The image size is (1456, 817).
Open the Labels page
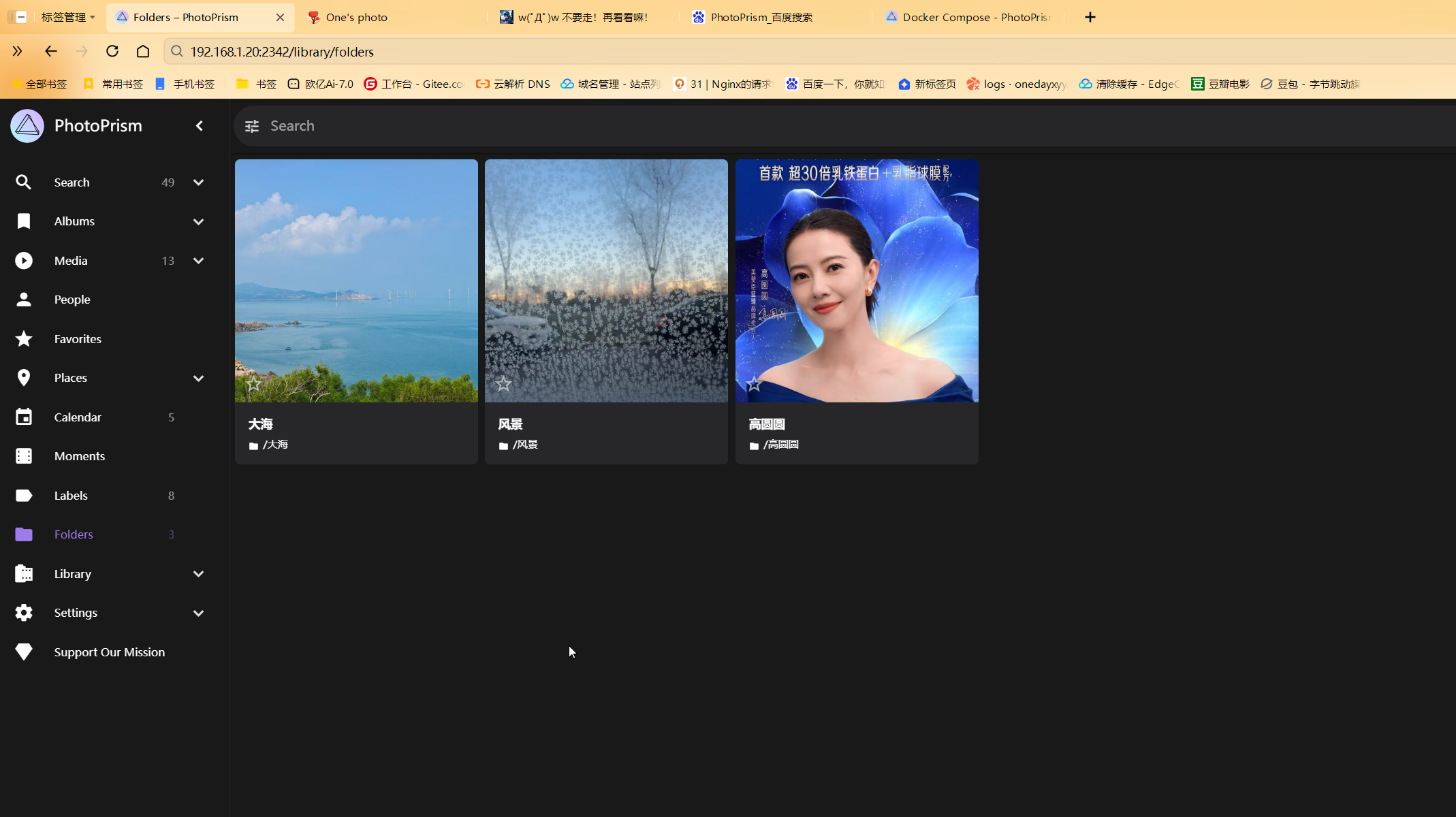pyautogui.click(x=71, y=496)
